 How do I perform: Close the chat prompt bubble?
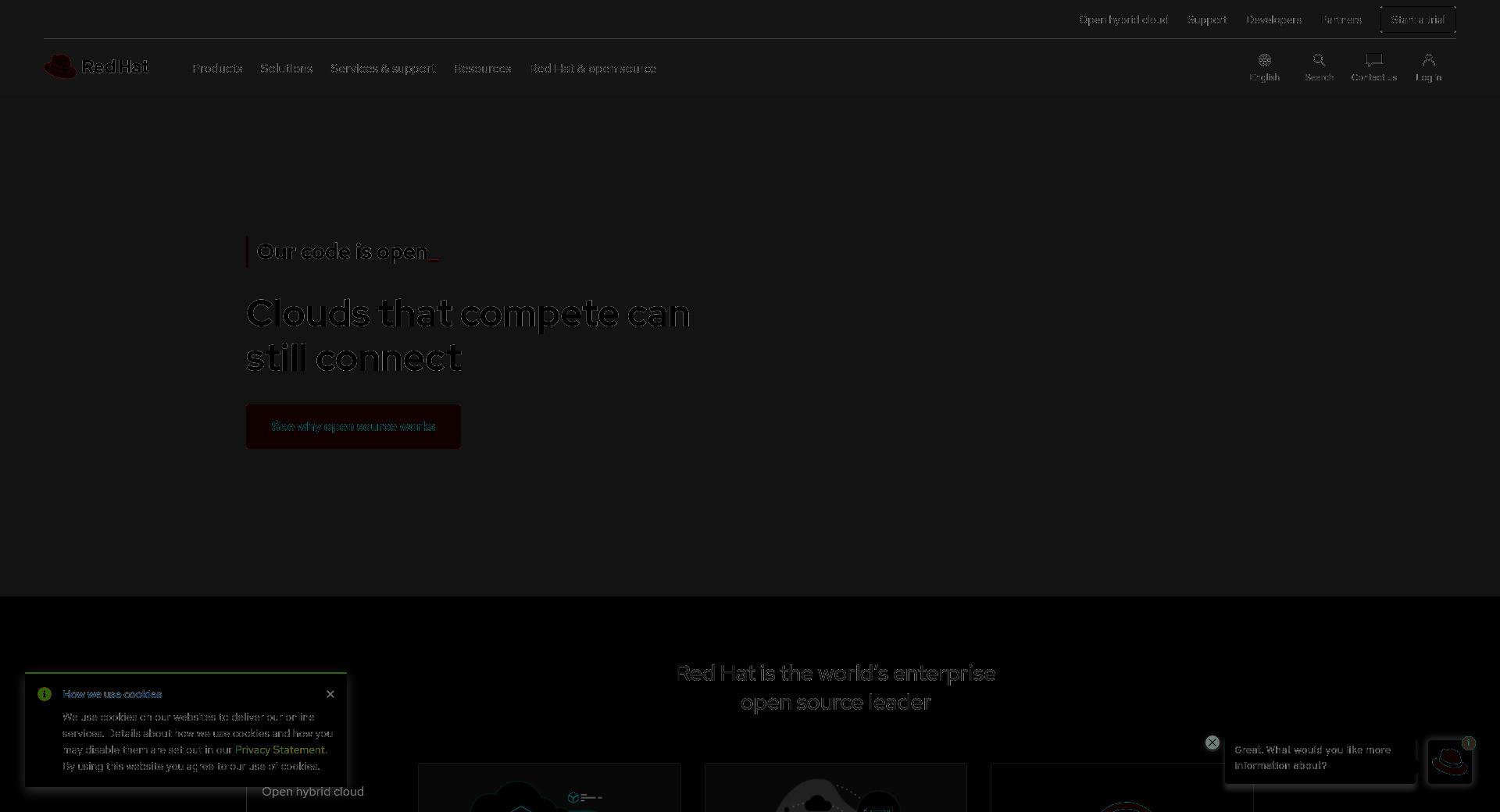coord(1212,743)
